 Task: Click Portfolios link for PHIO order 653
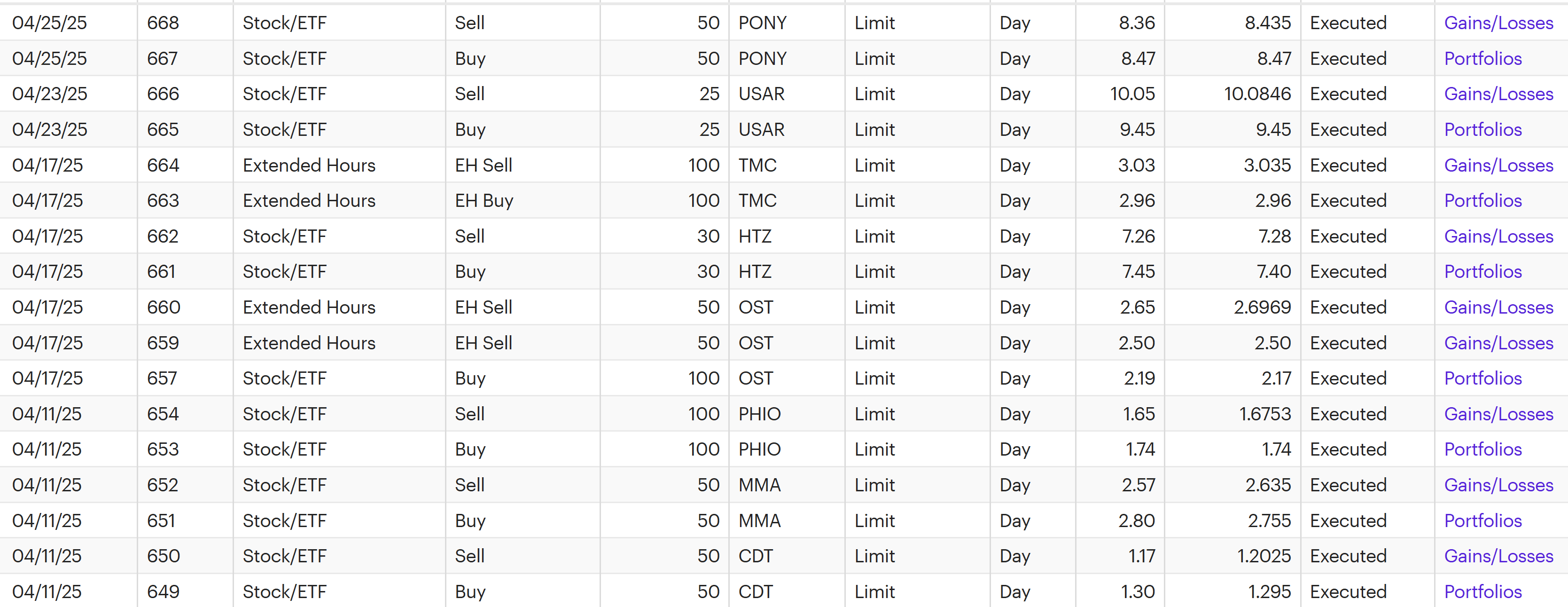(1482, 449)
